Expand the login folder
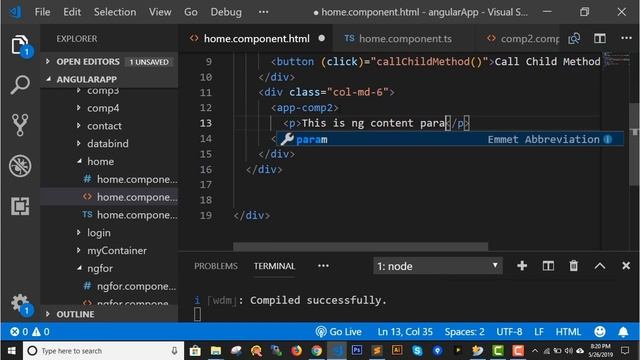The width and height of the screenshot is (640, 360). coord(98,233)
